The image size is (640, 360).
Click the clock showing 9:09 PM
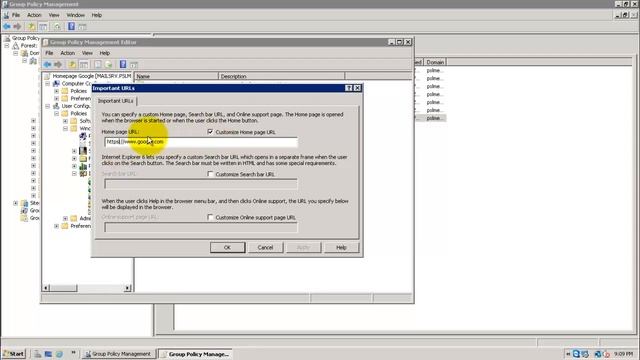(623, 354)
